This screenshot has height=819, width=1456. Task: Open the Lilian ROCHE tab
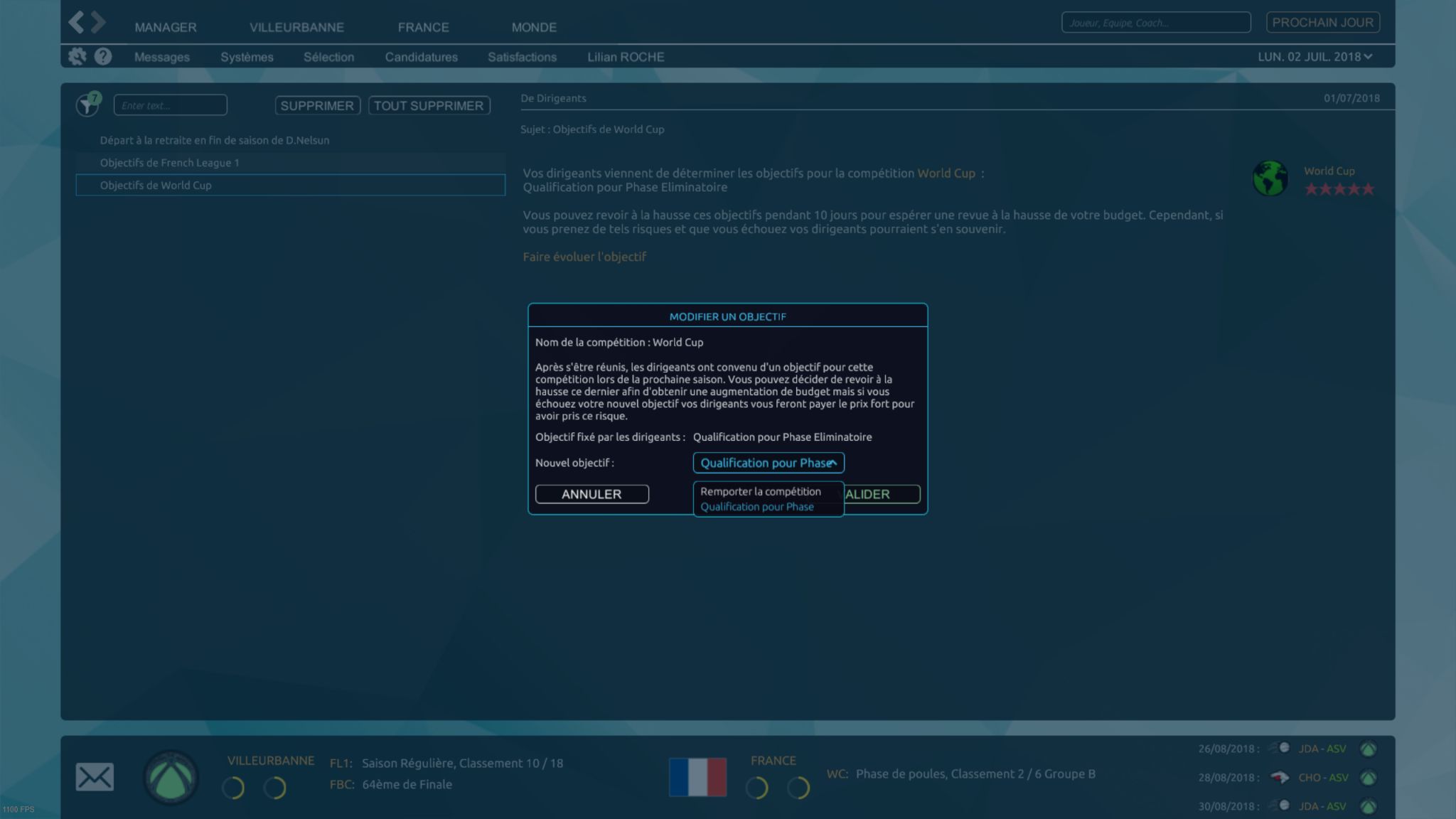626,57
